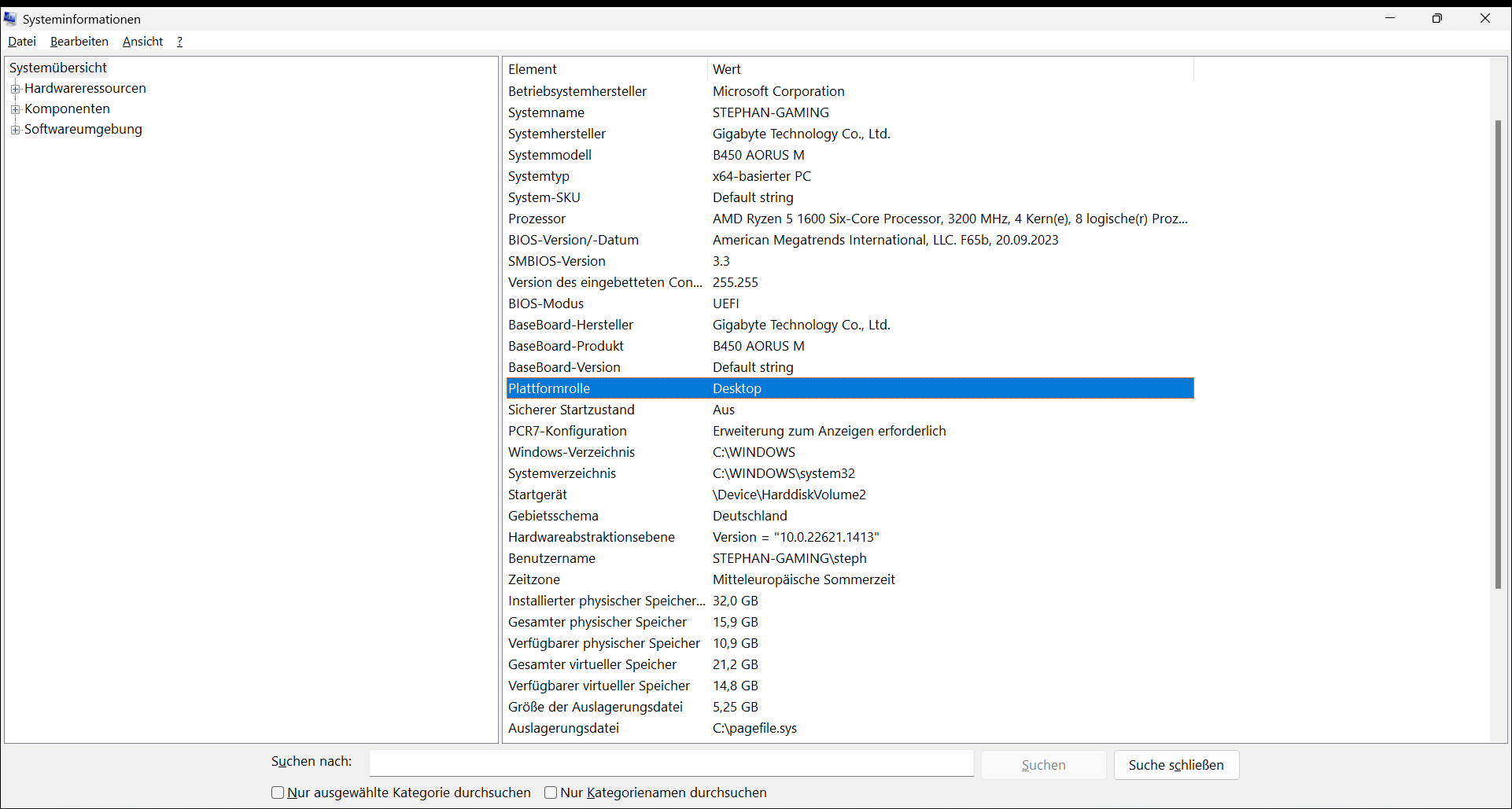Select the Hardwareressourcen label
1512x809 pixels.
pos(85,88)
